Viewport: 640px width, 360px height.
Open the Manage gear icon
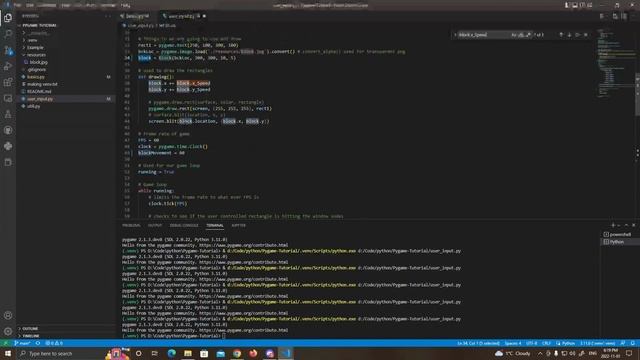[8, 331]
